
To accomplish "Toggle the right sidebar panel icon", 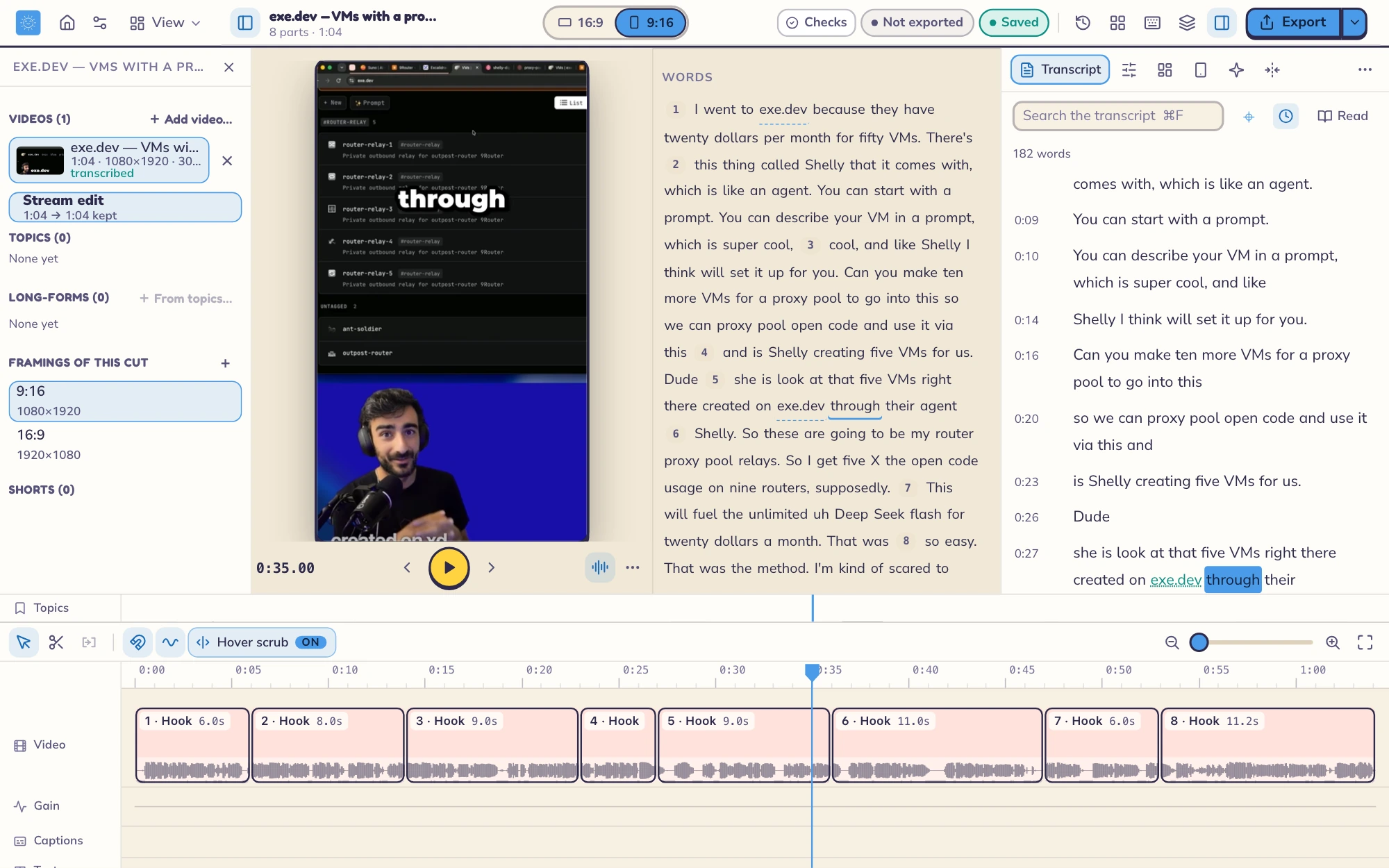I will pos(1222,23).
